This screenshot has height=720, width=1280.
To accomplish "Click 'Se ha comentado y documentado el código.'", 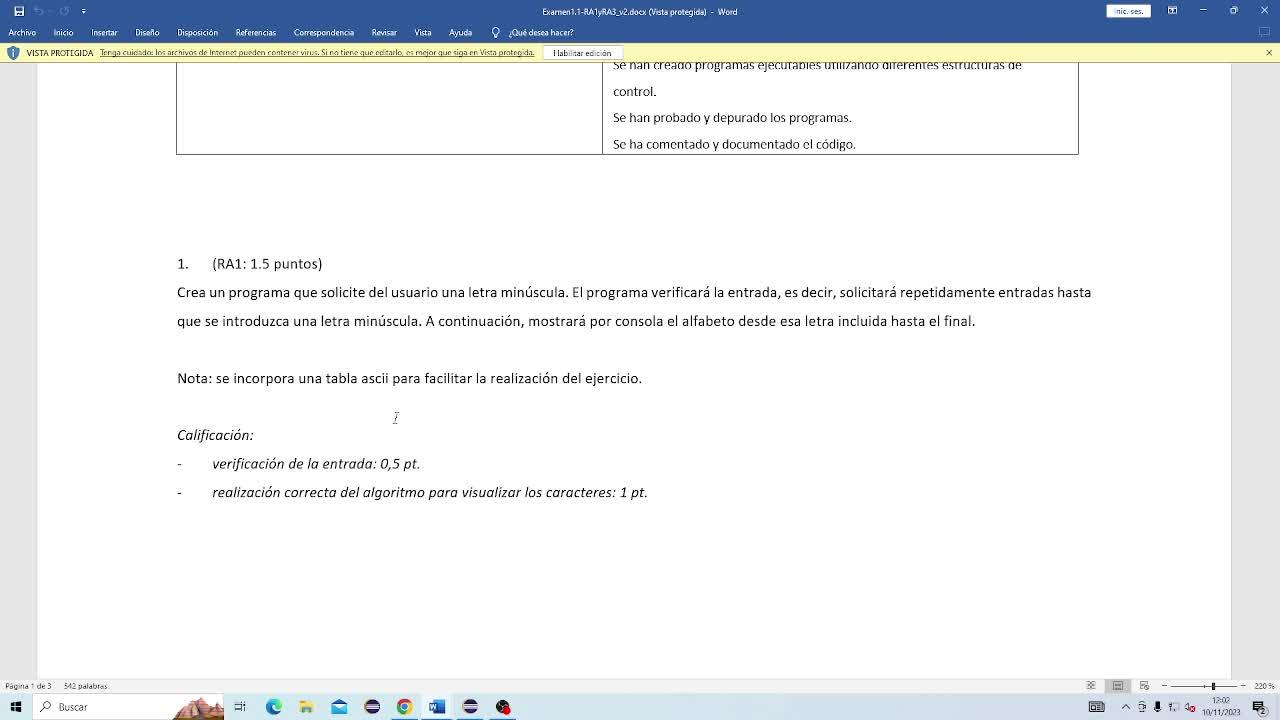I will click(x=734, y=144).
